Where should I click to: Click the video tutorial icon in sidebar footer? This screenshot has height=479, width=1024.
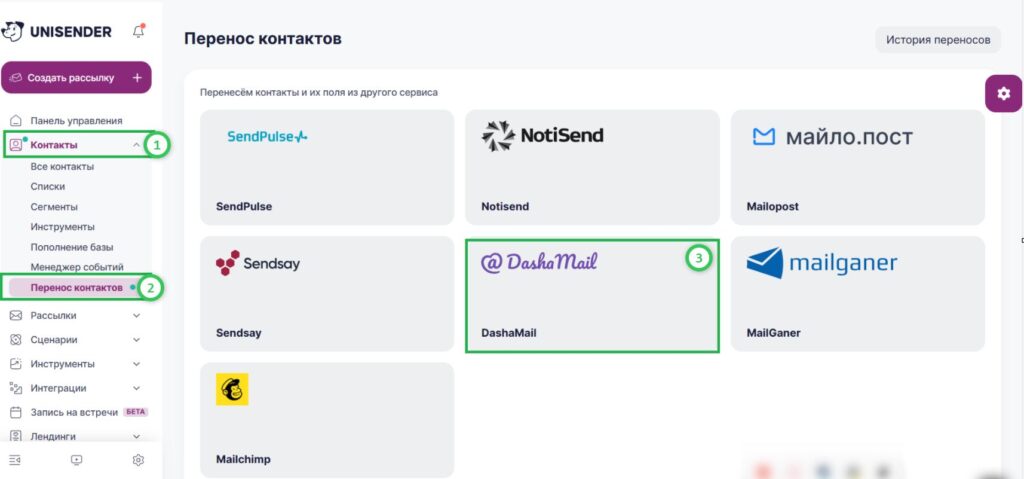(x=76, y=460)
